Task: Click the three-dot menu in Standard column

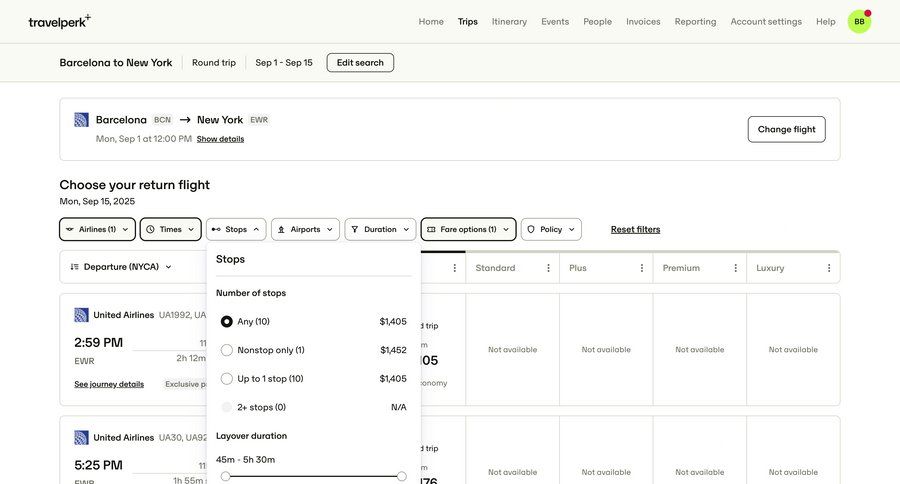Action: click(548, 268)
